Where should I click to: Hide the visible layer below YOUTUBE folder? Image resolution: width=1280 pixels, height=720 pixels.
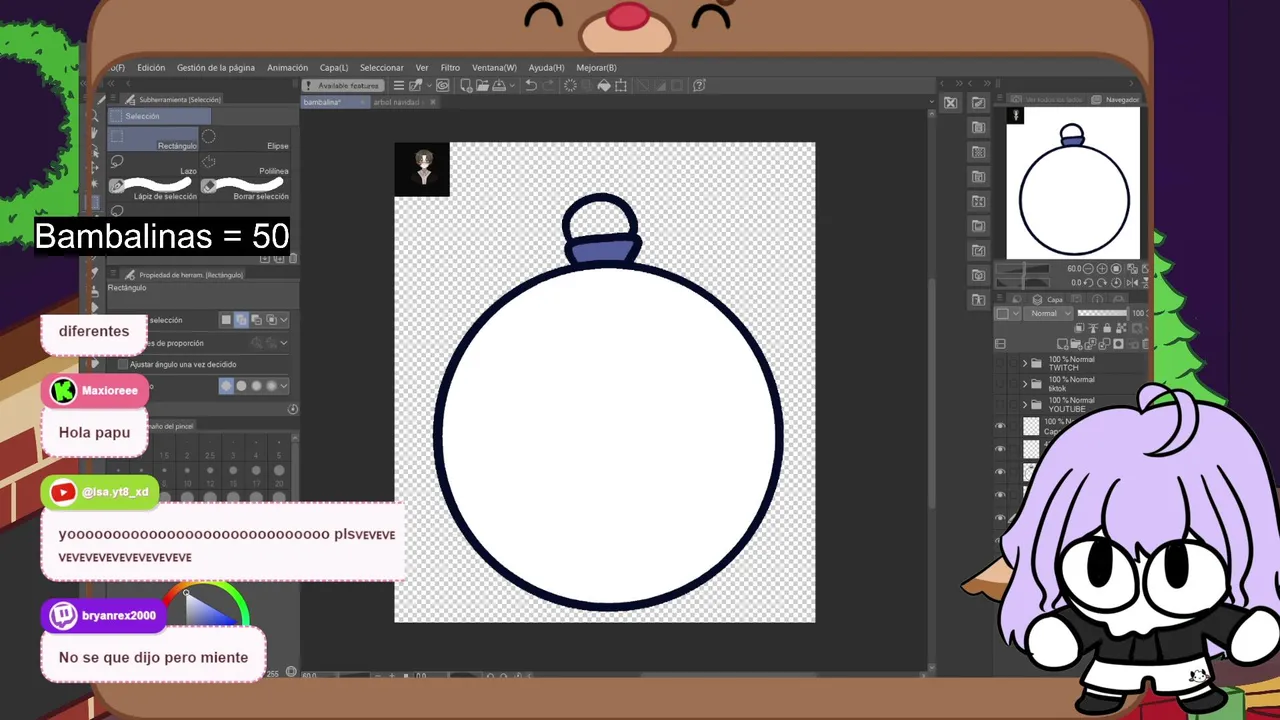1000,425
